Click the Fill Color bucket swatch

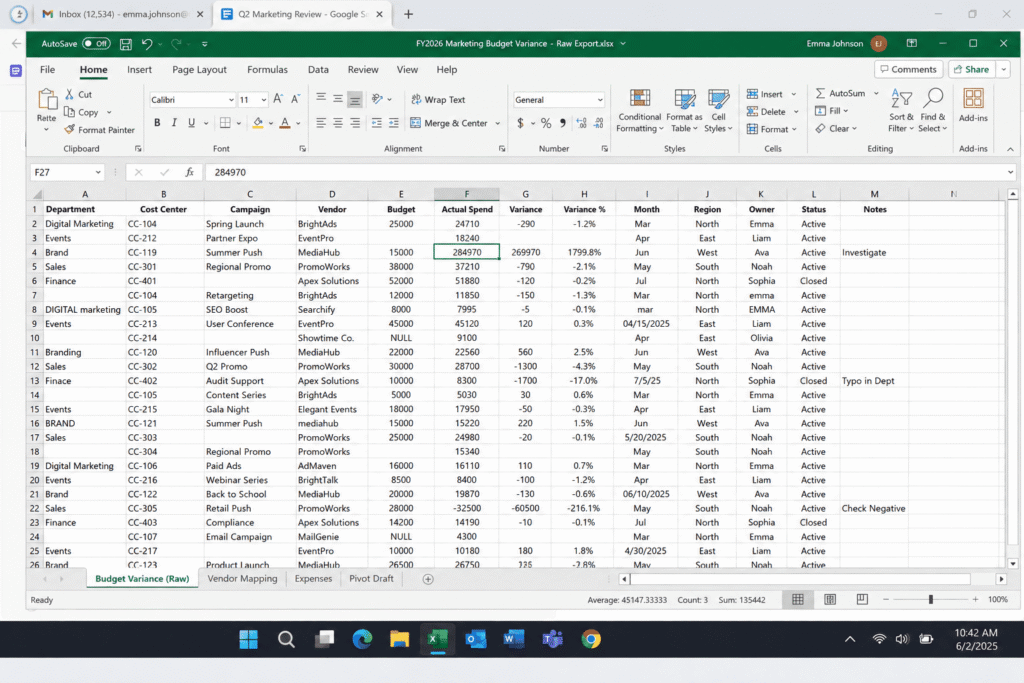pyautogui.click(x=258, y=123)
